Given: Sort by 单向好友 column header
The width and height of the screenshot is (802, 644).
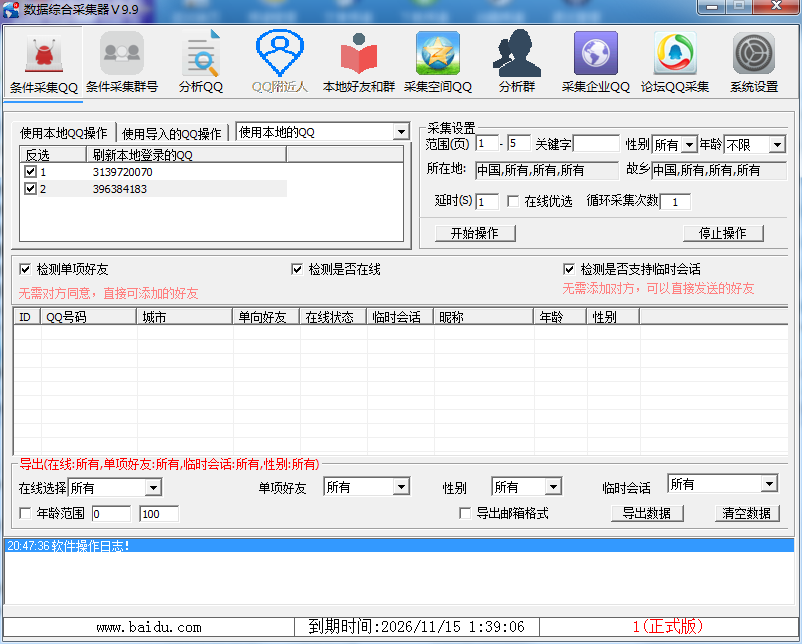Looking at the screenshot, I should click(x=266, y=317).
